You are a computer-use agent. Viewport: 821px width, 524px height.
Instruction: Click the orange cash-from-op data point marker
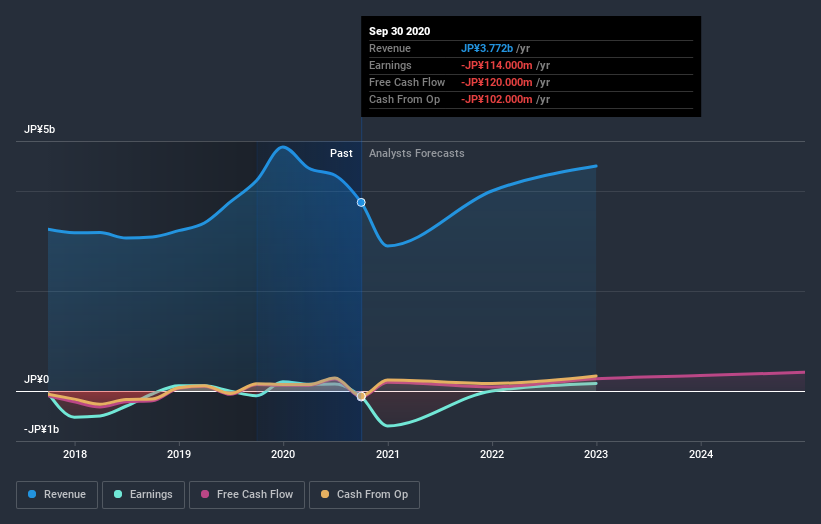point(361,397)
